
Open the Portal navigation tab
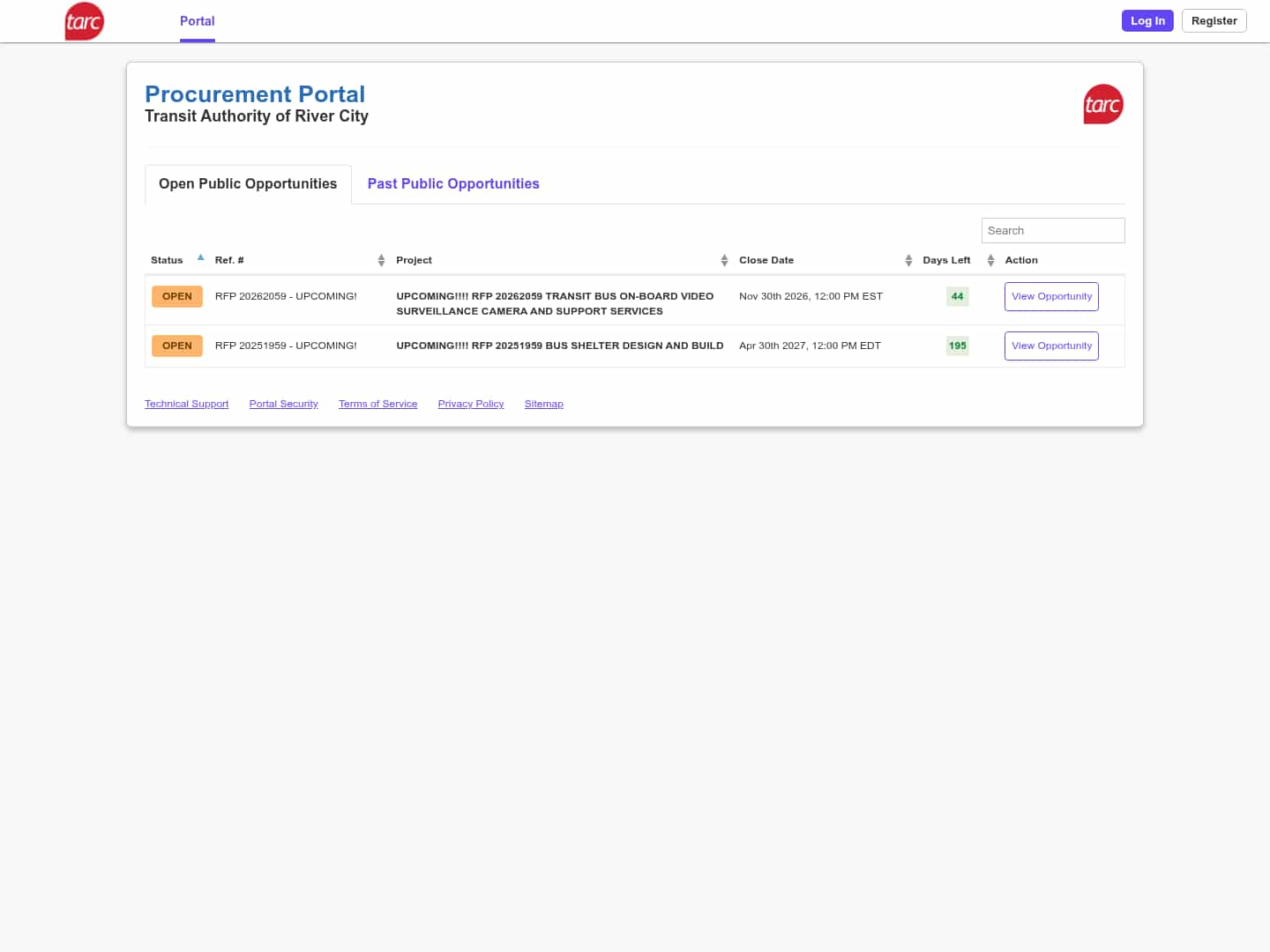198,21
